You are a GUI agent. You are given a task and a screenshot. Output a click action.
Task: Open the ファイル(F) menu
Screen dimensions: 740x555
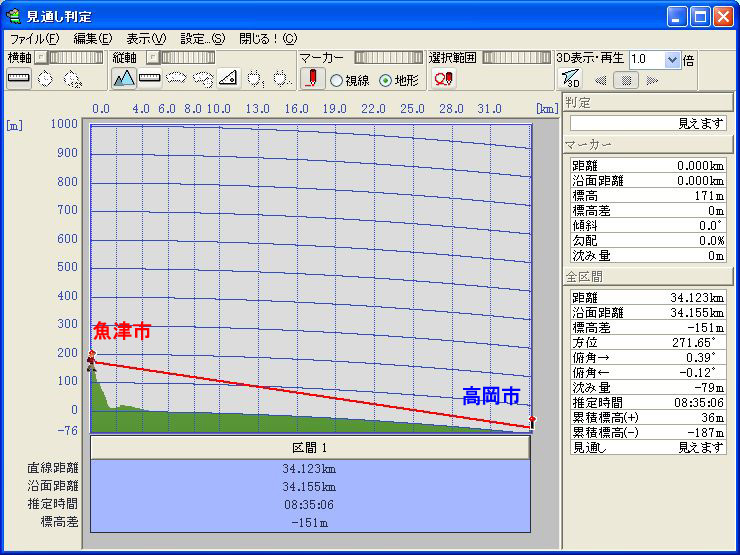pos(34,39)
